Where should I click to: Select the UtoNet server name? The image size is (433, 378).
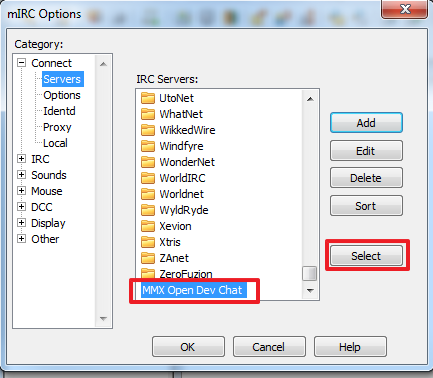(176, 98)
